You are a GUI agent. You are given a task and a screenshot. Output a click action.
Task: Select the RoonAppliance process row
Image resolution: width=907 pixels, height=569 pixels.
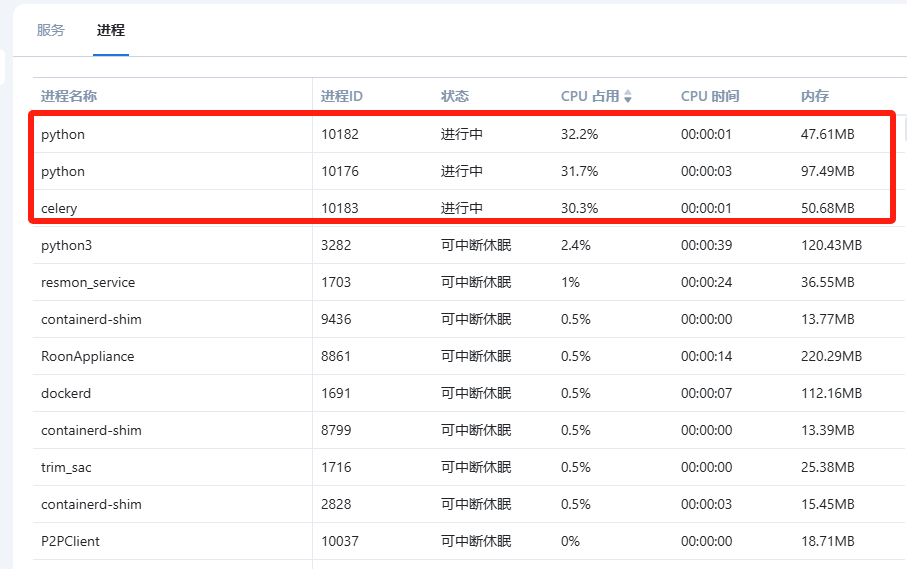click(87, 356)
